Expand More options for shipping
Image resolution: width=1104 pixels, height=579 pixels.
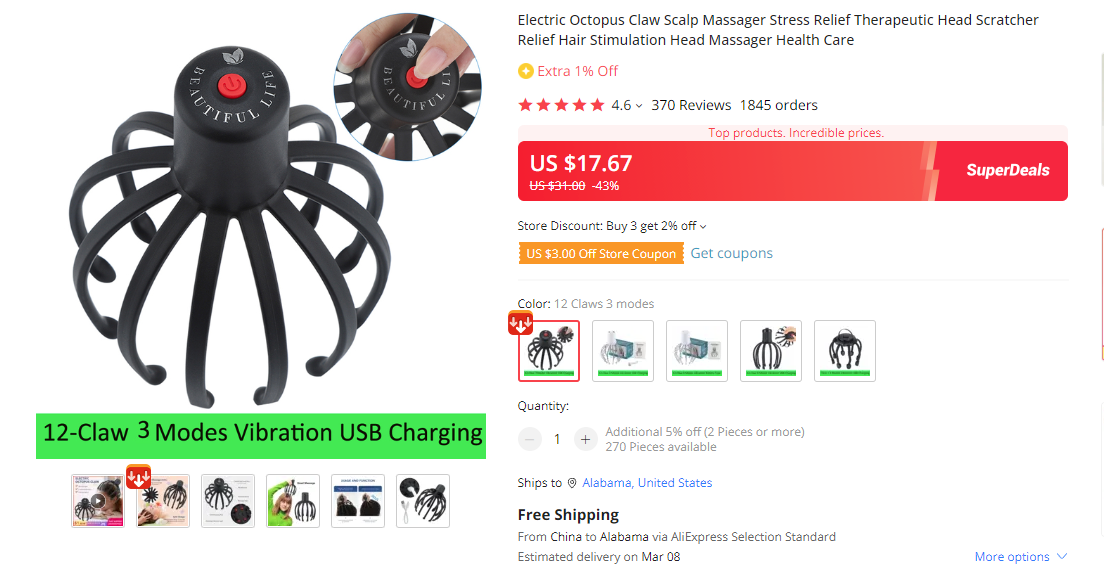(x=1021, y=556)
